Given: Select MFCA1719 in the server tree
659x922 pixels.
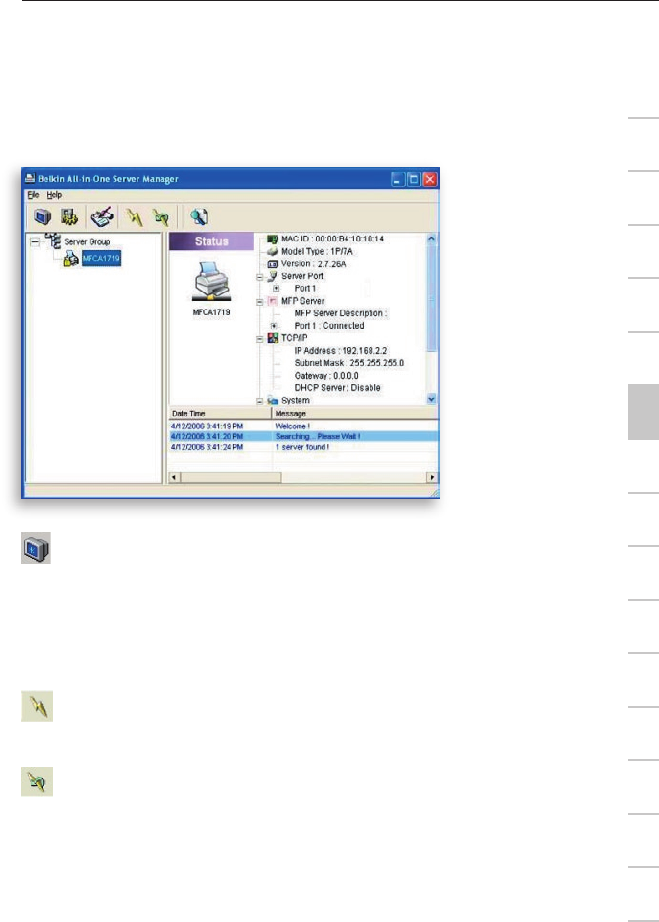Looking at the screenshot, I should click(101, 258).
